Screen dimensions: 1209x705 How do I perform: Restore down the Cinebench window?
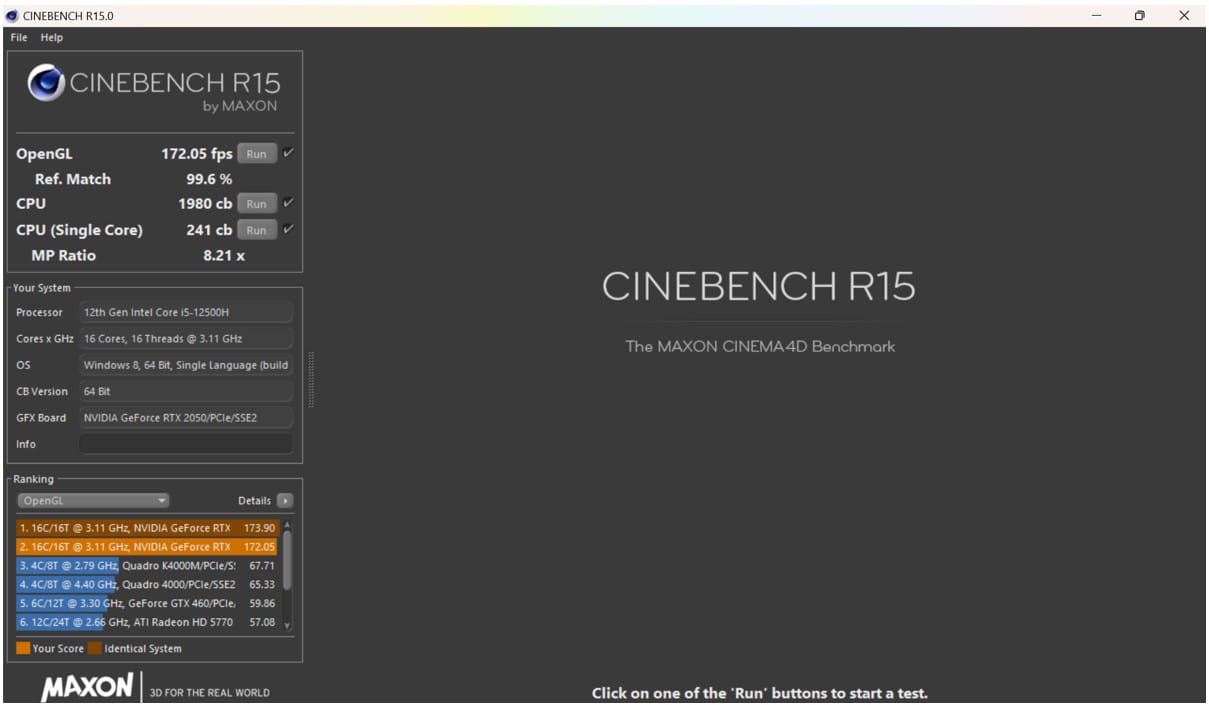(x=1140, y=15)
